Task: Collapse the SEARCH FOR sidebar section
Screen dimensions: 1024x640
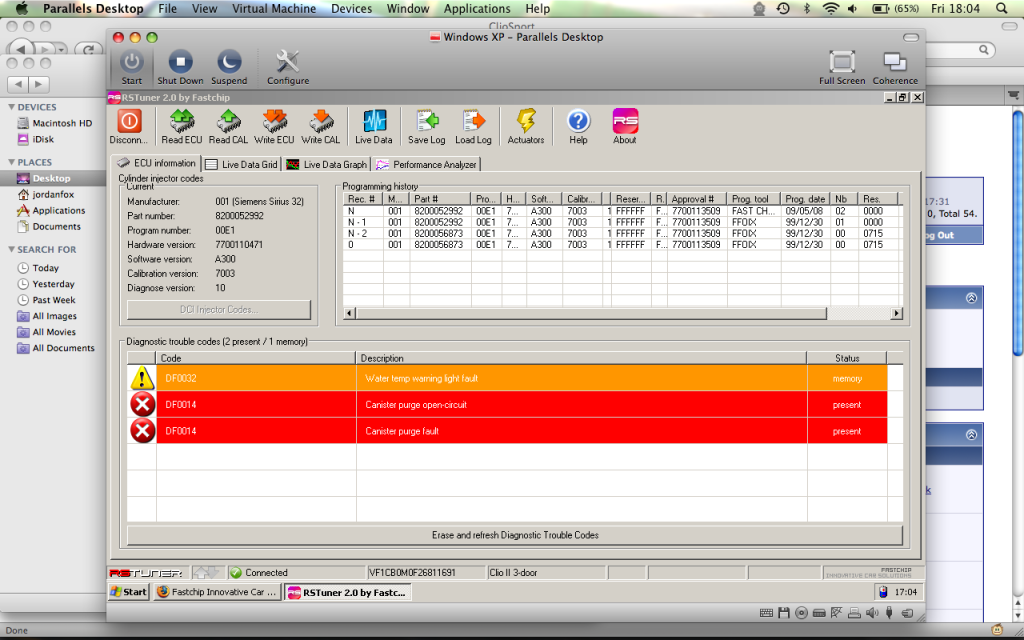Action: pos(11,249)
